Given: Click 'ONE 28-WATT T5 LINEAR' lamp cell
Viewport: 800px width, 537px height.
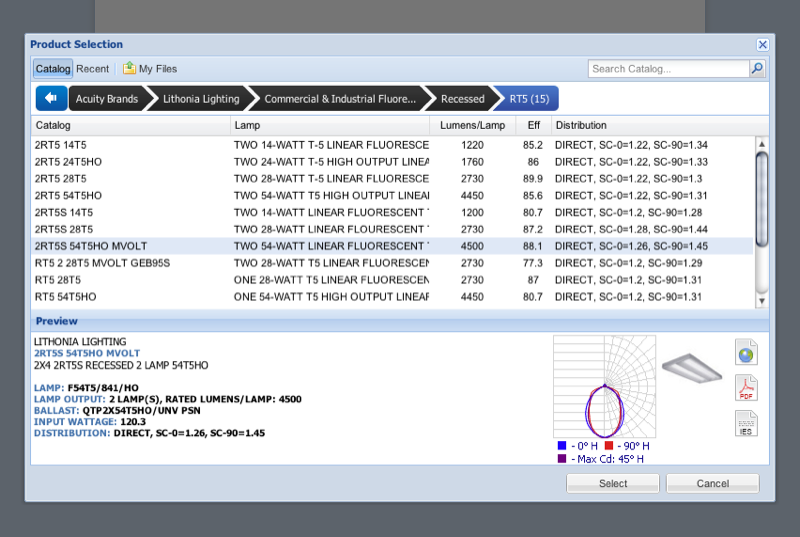Looking at the screenshot, I should 331,279.
